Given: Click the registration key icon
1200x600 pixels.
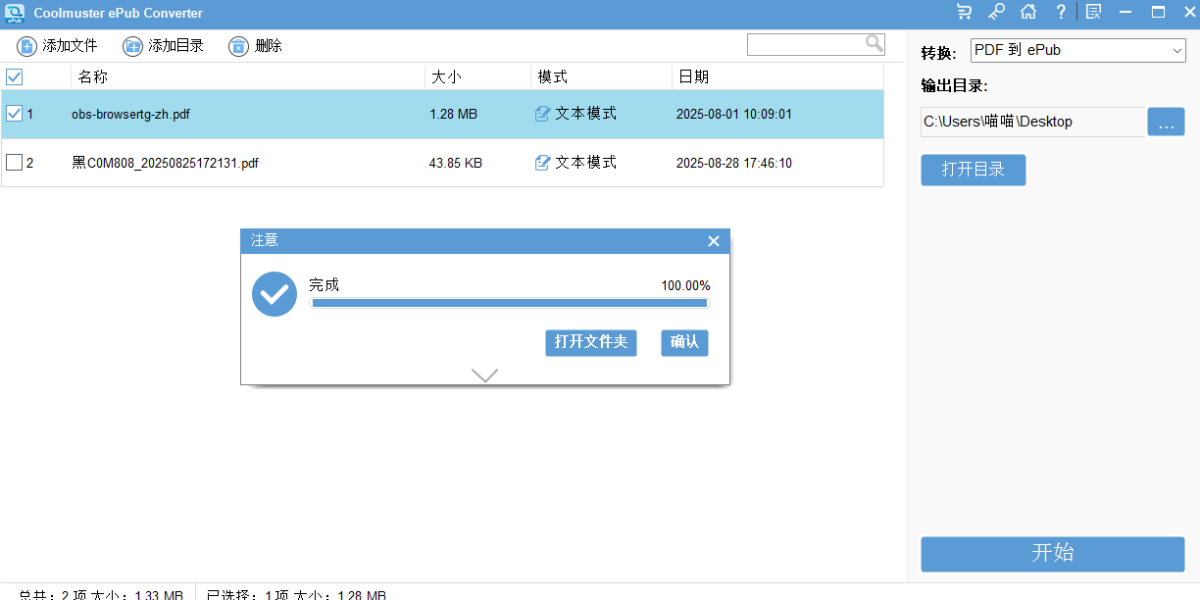Looking at the screenshot, I should pos(996,12).
